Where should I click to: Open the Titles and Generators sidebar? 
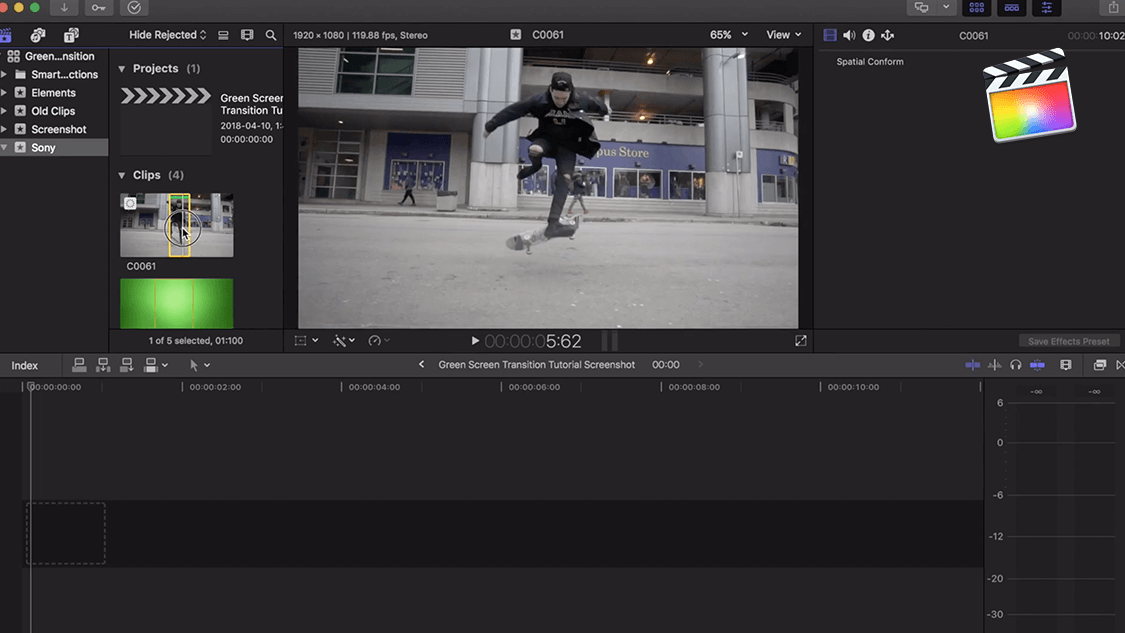(71, 35)
